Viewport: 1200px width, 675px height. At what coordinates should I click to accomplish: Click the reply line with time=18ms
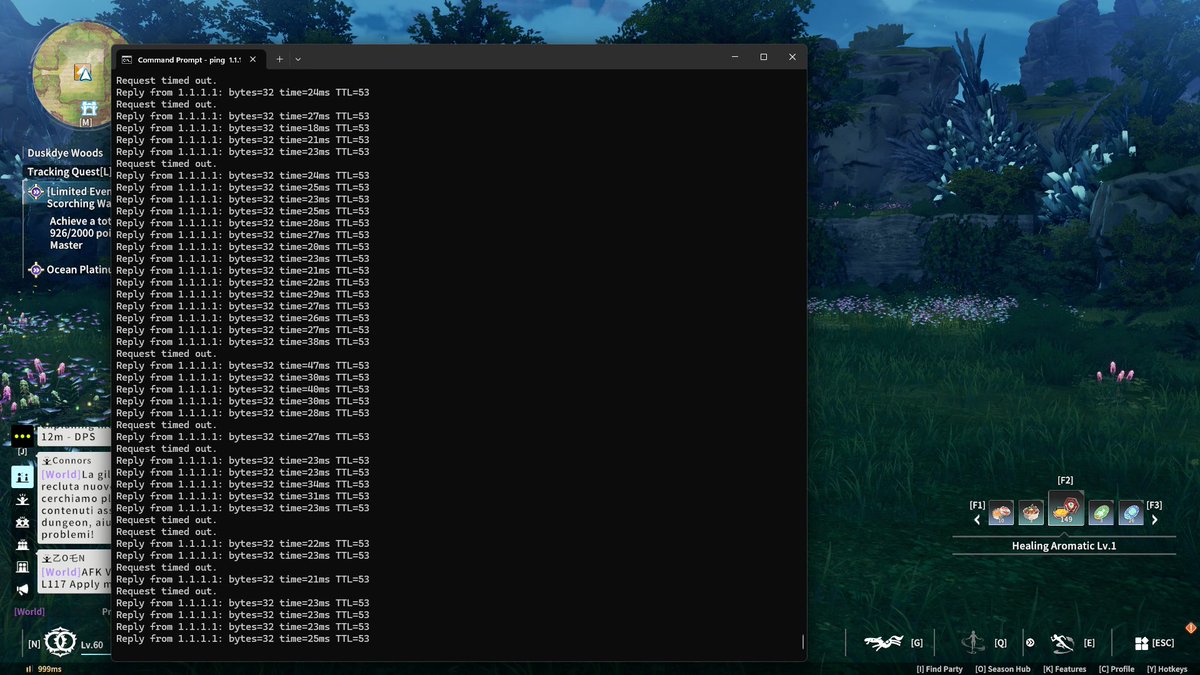click(243, 128)
